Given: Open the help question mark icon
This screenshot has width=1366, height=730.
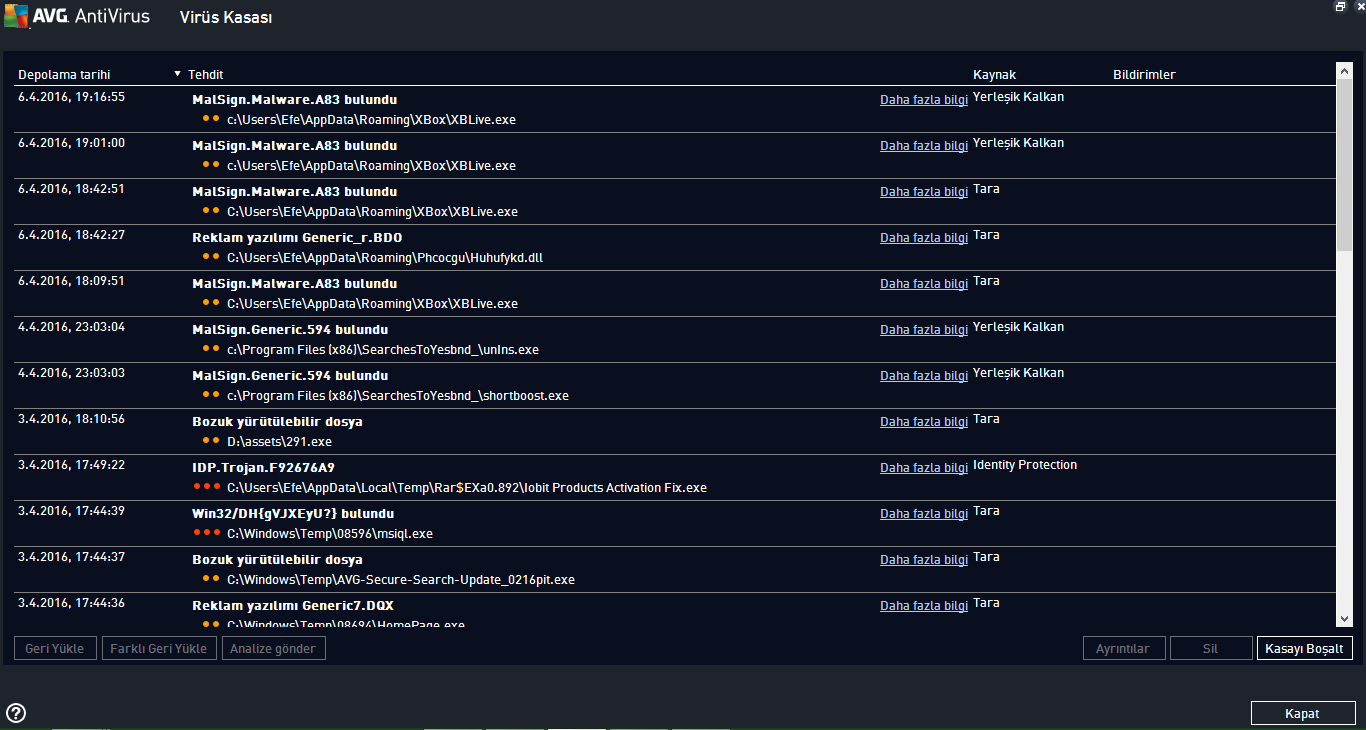Looking at the screenshot, I should [16, 713].
